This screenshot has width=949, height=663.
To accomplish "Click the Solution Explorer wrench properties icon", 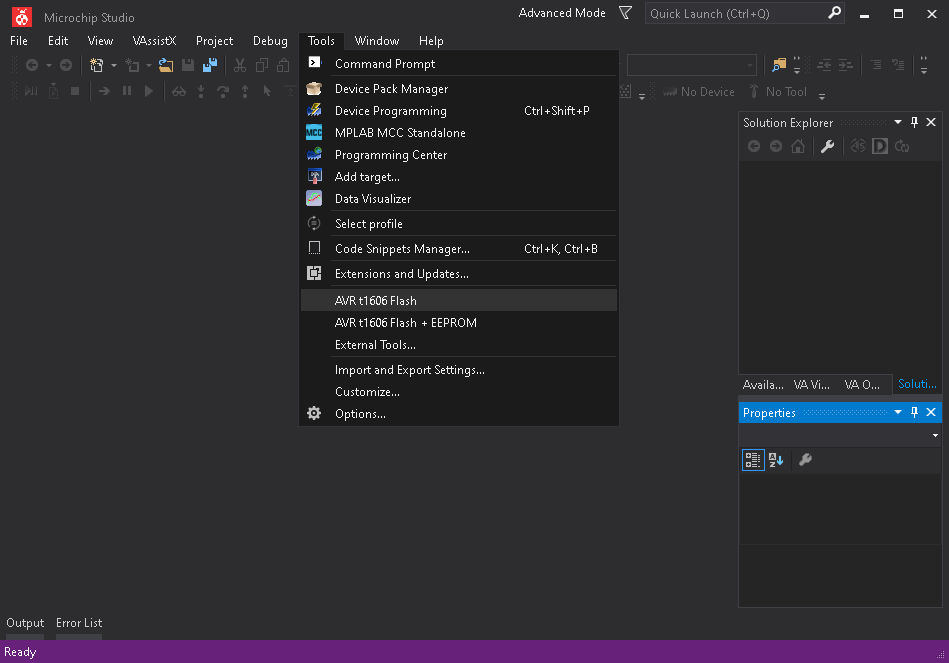I will tap(827, 146).
